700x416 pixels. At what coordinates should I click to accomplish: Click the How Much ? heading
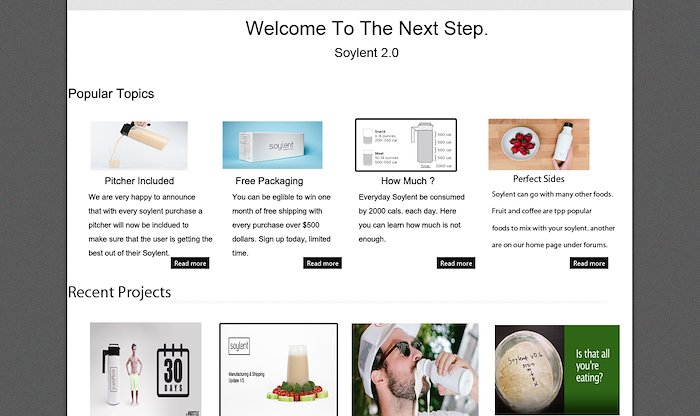408,181
